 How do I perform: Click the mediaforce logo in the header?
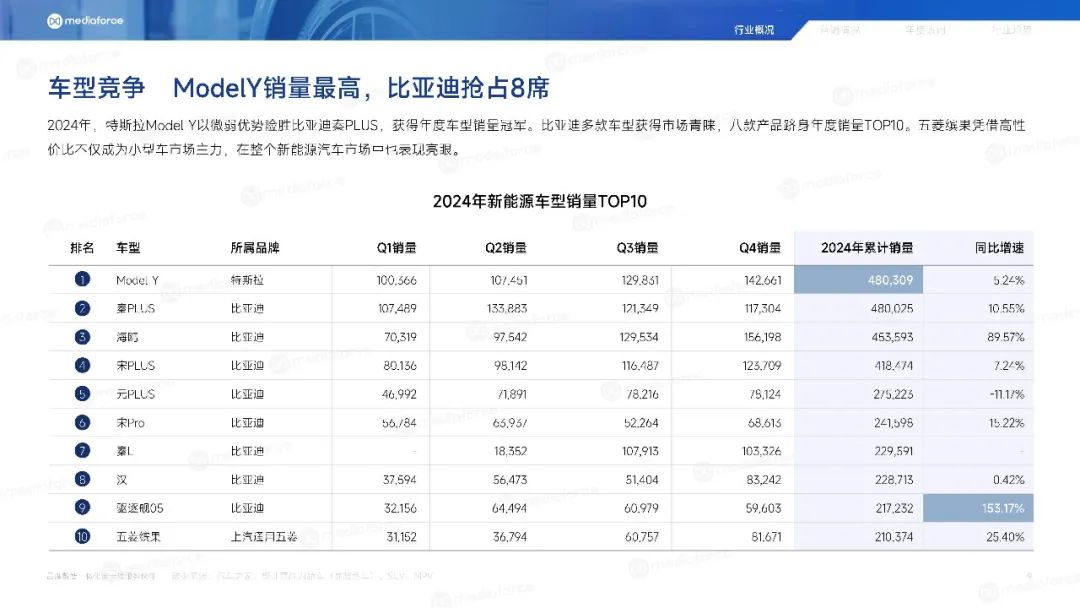pos(85,20)
